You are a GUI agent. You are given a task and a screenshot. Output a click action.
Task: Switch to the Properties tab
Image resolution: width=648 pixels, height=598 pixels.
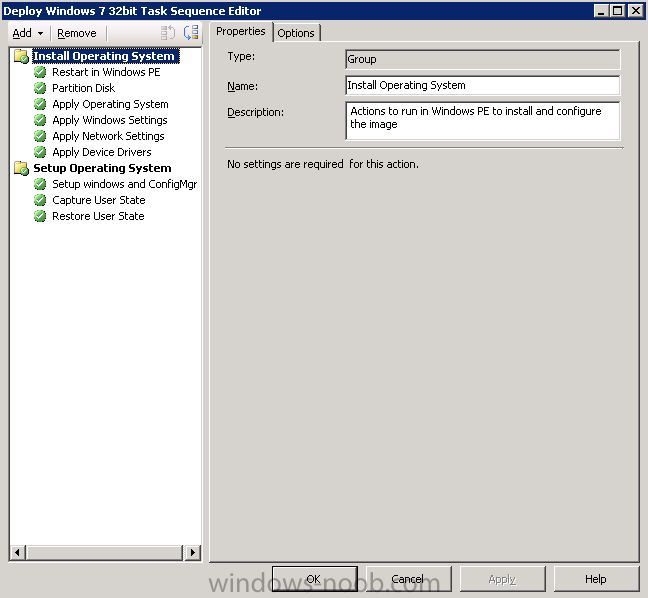[241, 31]
